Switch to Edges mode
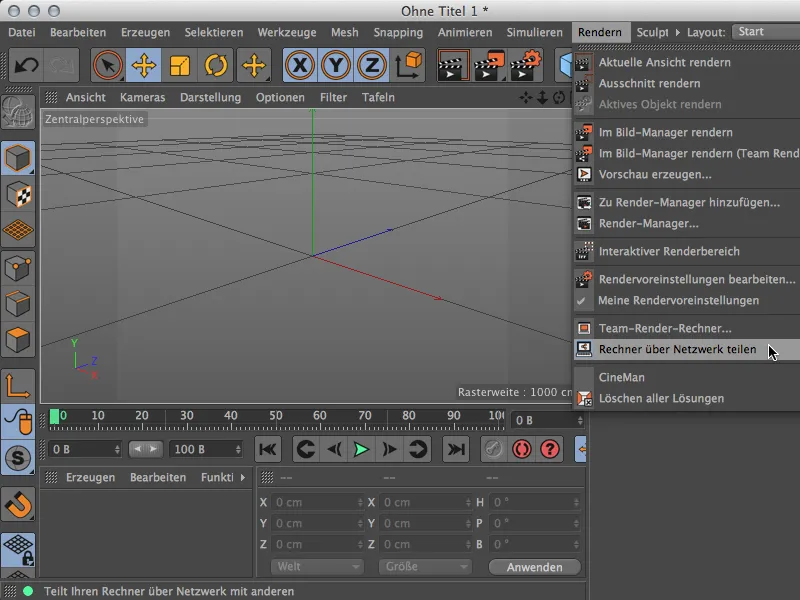800x600 pixels. (x=18, y=304)
